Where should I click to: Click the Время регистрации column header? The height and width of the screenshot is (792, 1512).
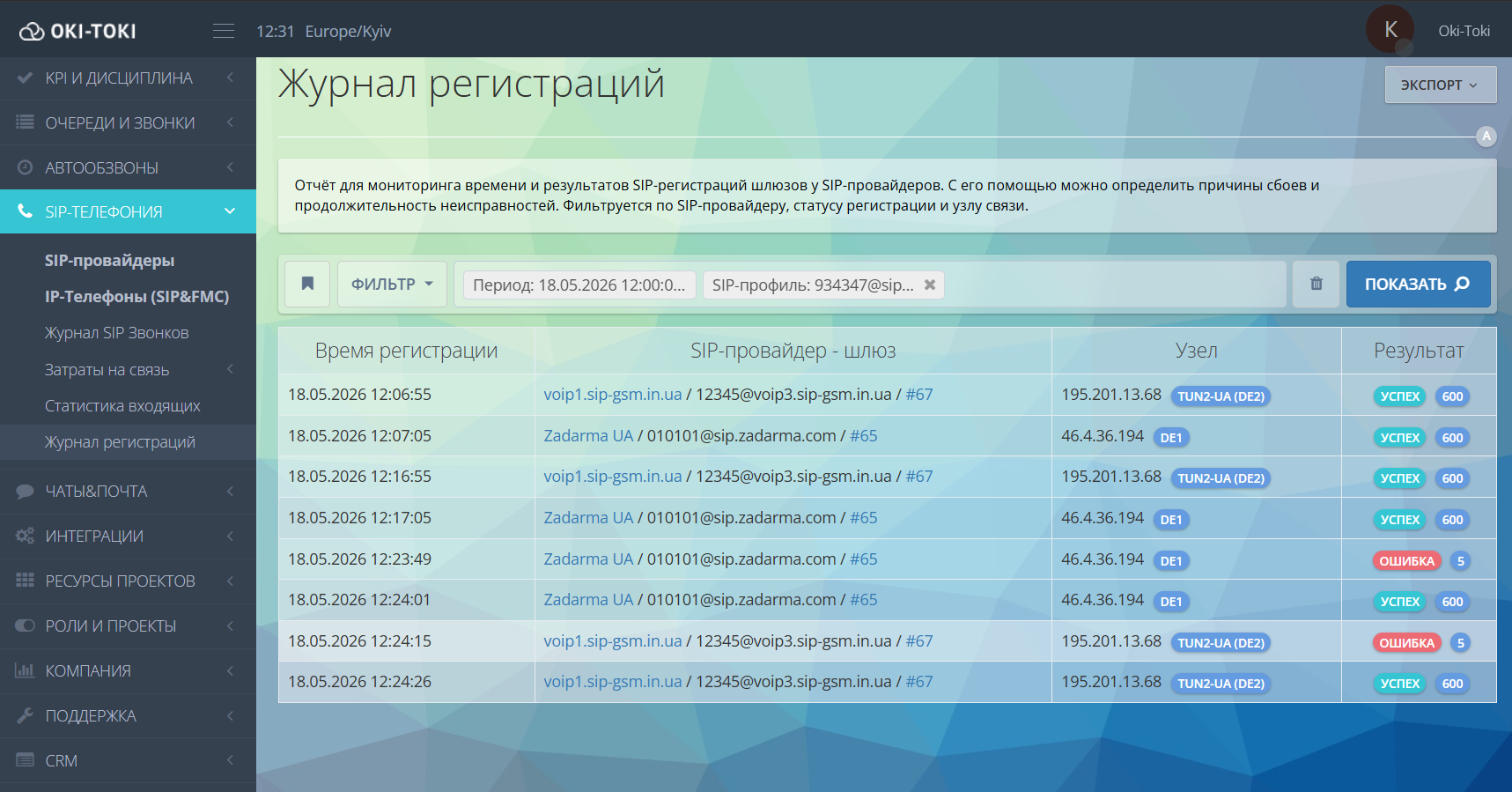click(407, 351)
